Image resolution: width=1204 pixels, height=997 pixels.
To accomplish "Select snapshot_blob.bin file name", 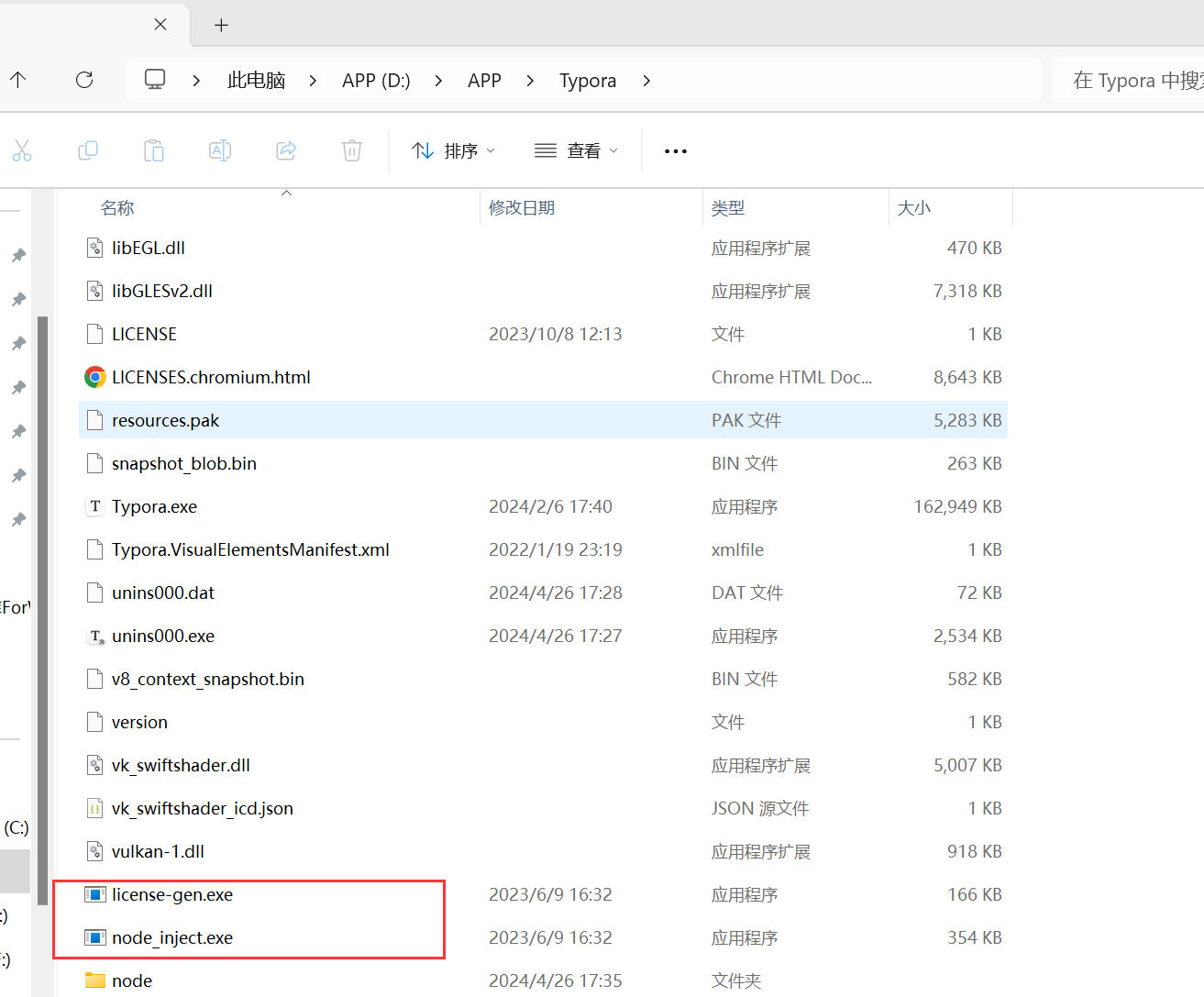I will point(184,463).
